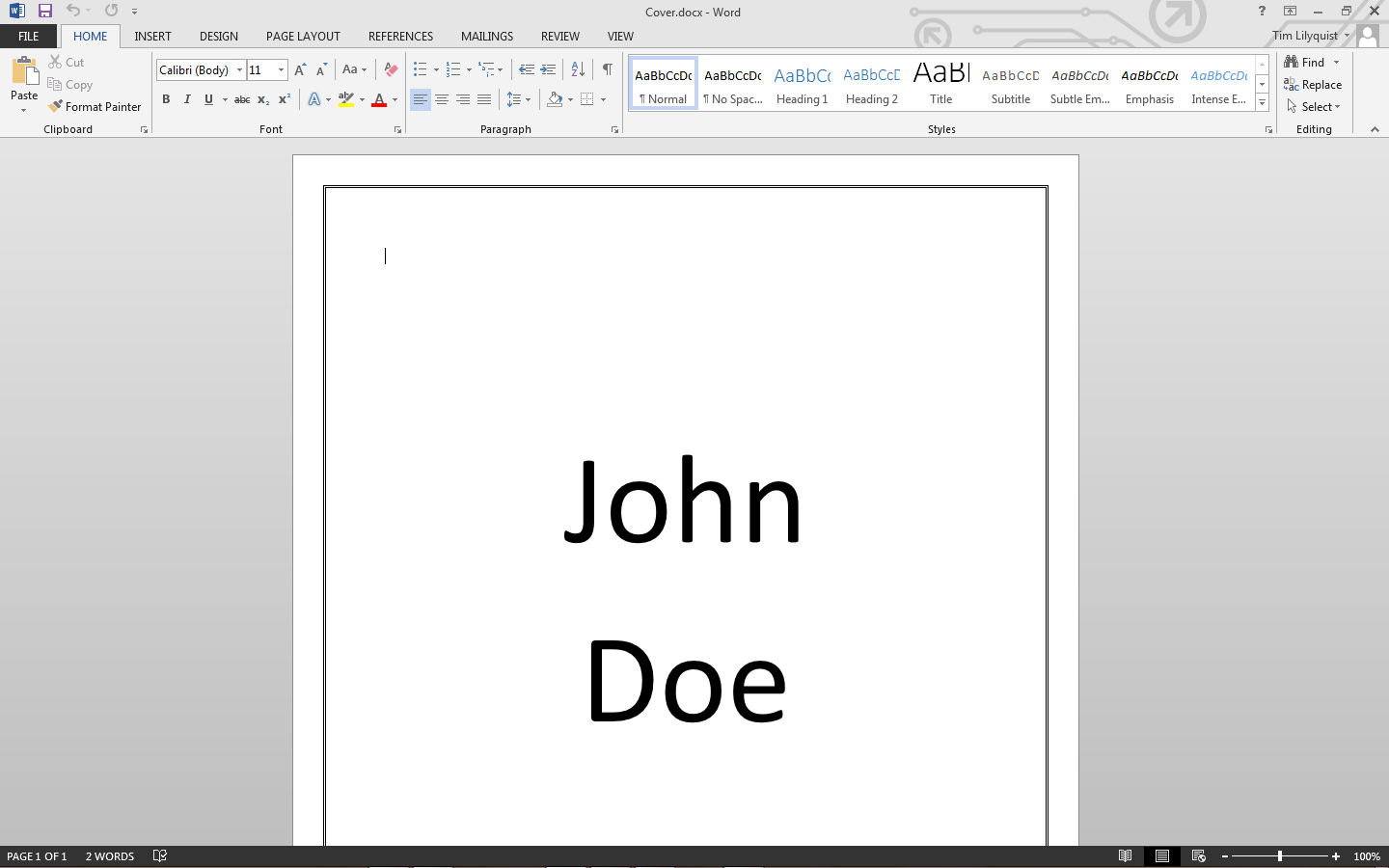Switch to REVIEW tab
The image size is (1389, 868).
point(560,36)
